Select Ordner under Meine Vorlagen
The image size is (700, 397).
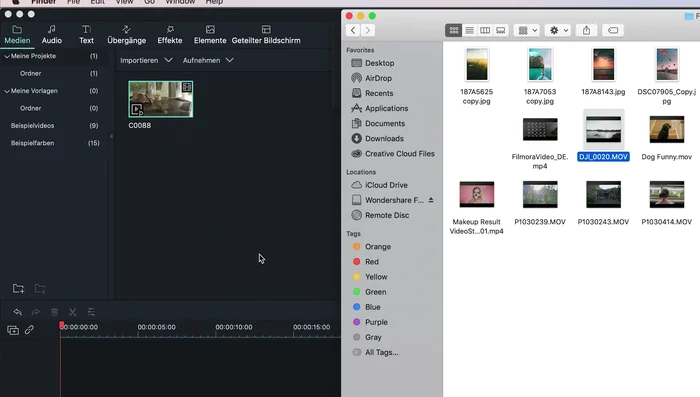pos(30,108)
